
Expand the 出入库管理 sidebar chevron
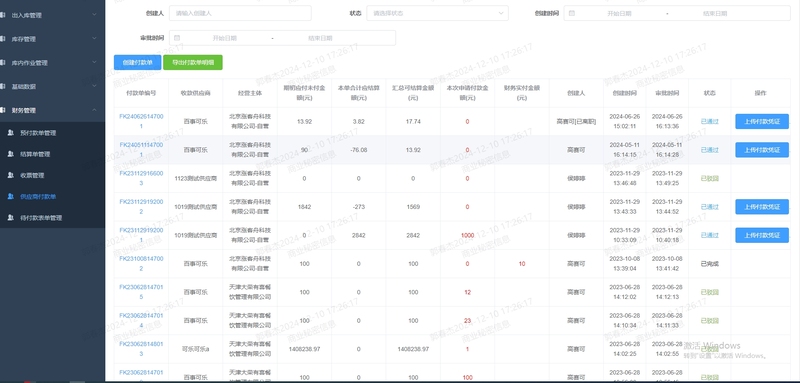coord(94,15)
